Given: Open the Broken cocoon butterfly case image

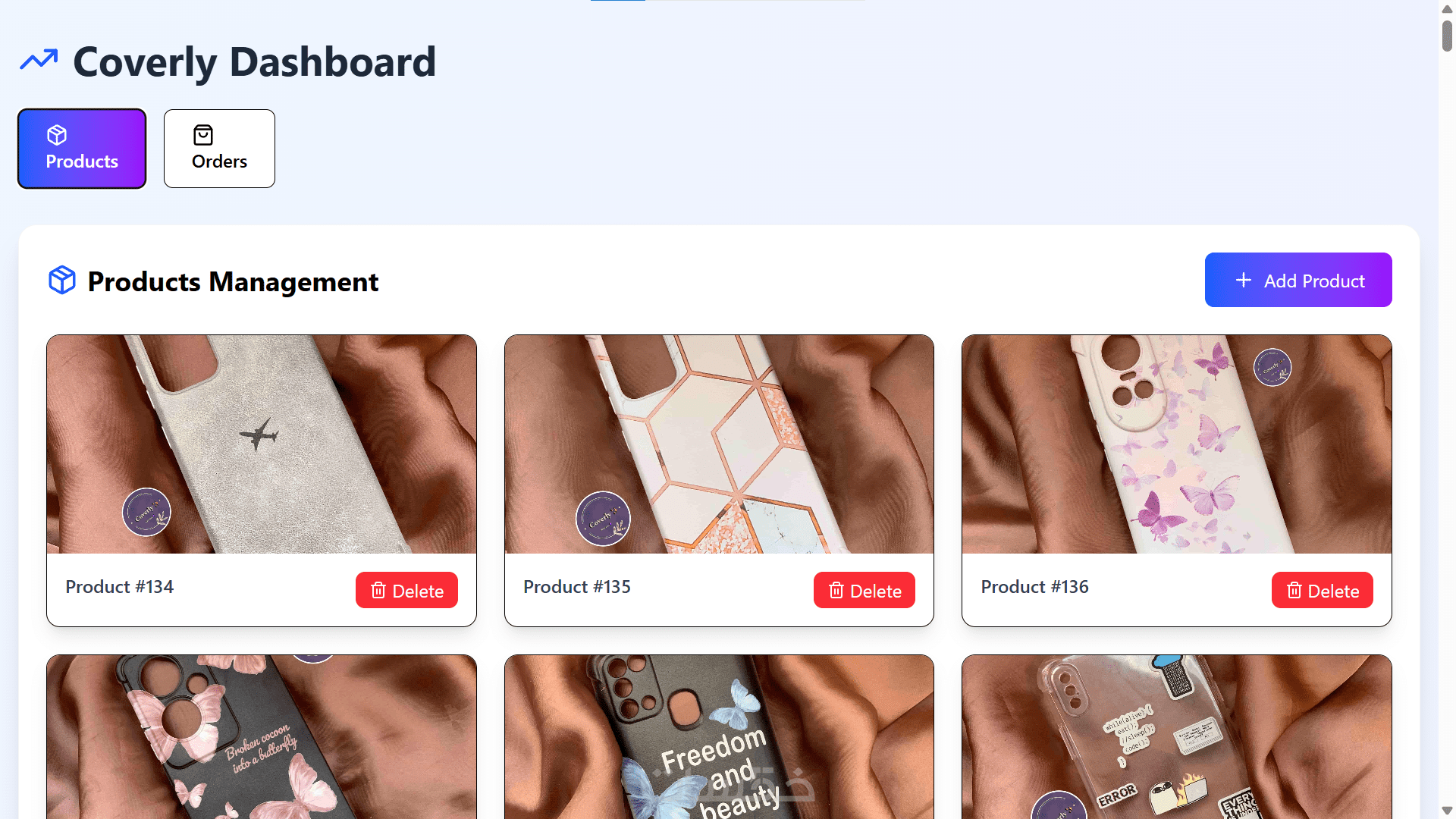Looking at the screenshot, I should pos(262,737).
